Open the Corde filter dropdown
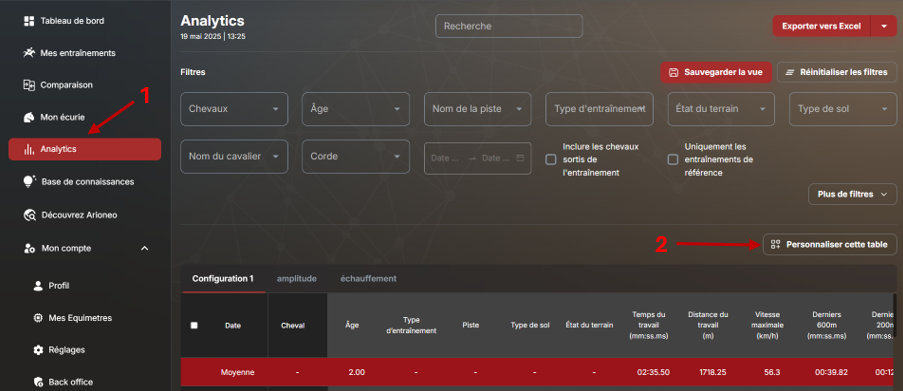Screen dimensions: 903x391 [x=355, y=157]
